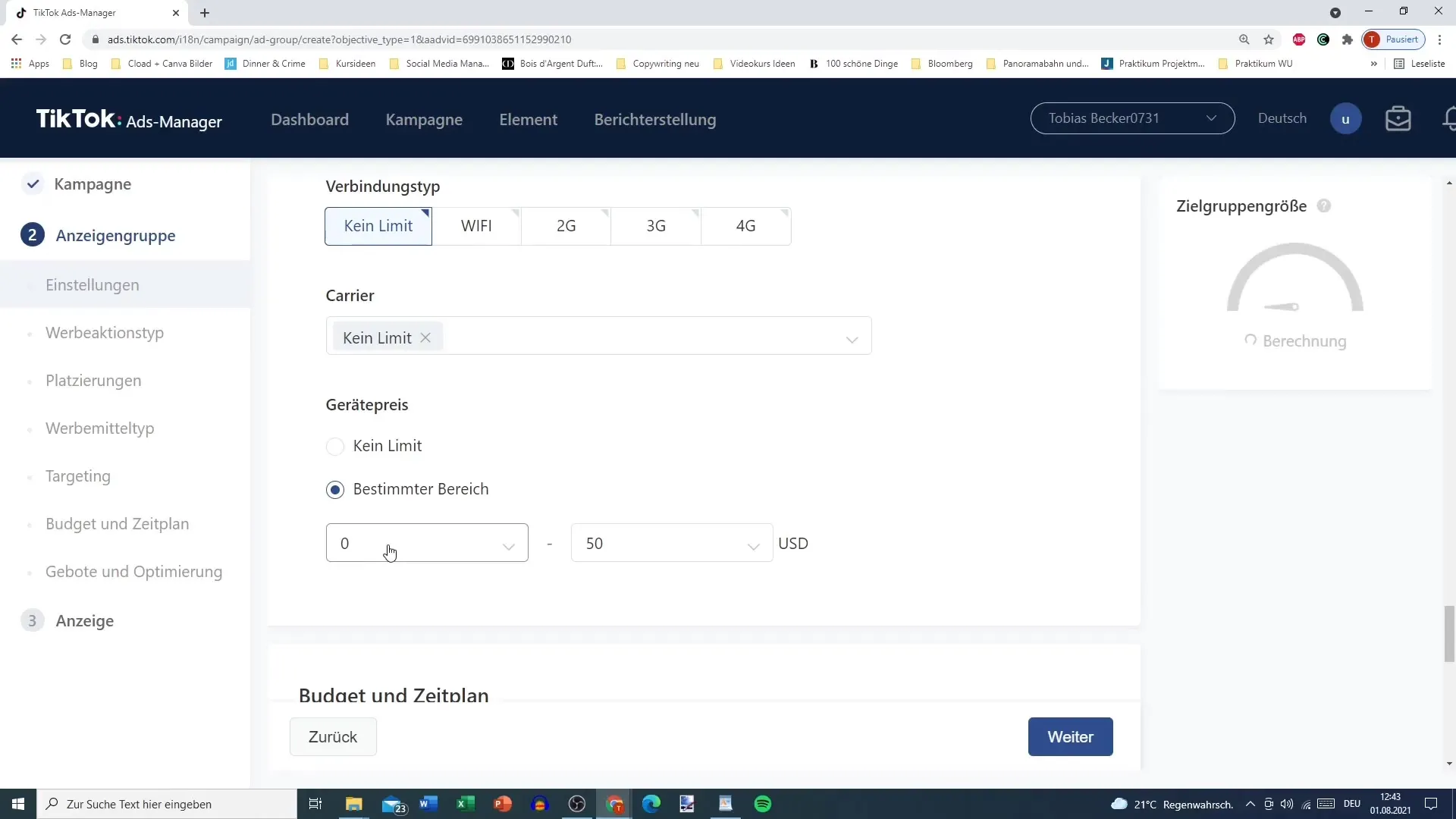
Task: Go to Anzeigengruppe step in sidebar
Action: point(115,236)
